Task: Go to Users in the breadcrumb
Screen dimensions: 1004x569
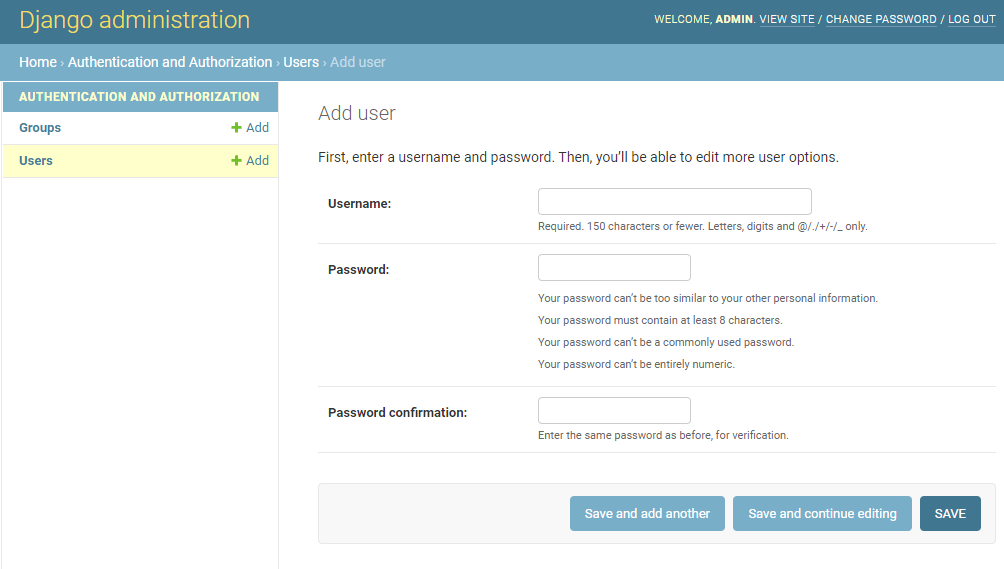Action: coord(301,62)
